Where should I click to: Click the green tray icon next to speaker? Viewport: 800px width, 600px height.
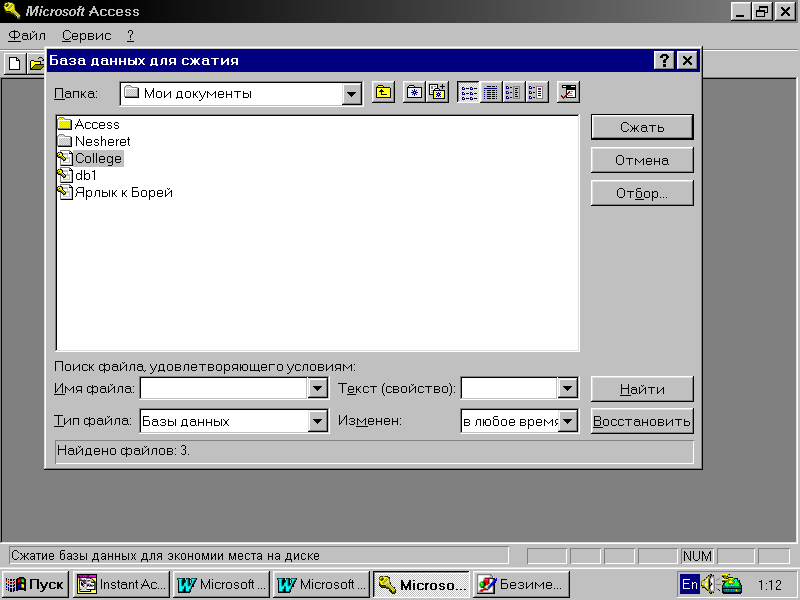coord(731,584)
